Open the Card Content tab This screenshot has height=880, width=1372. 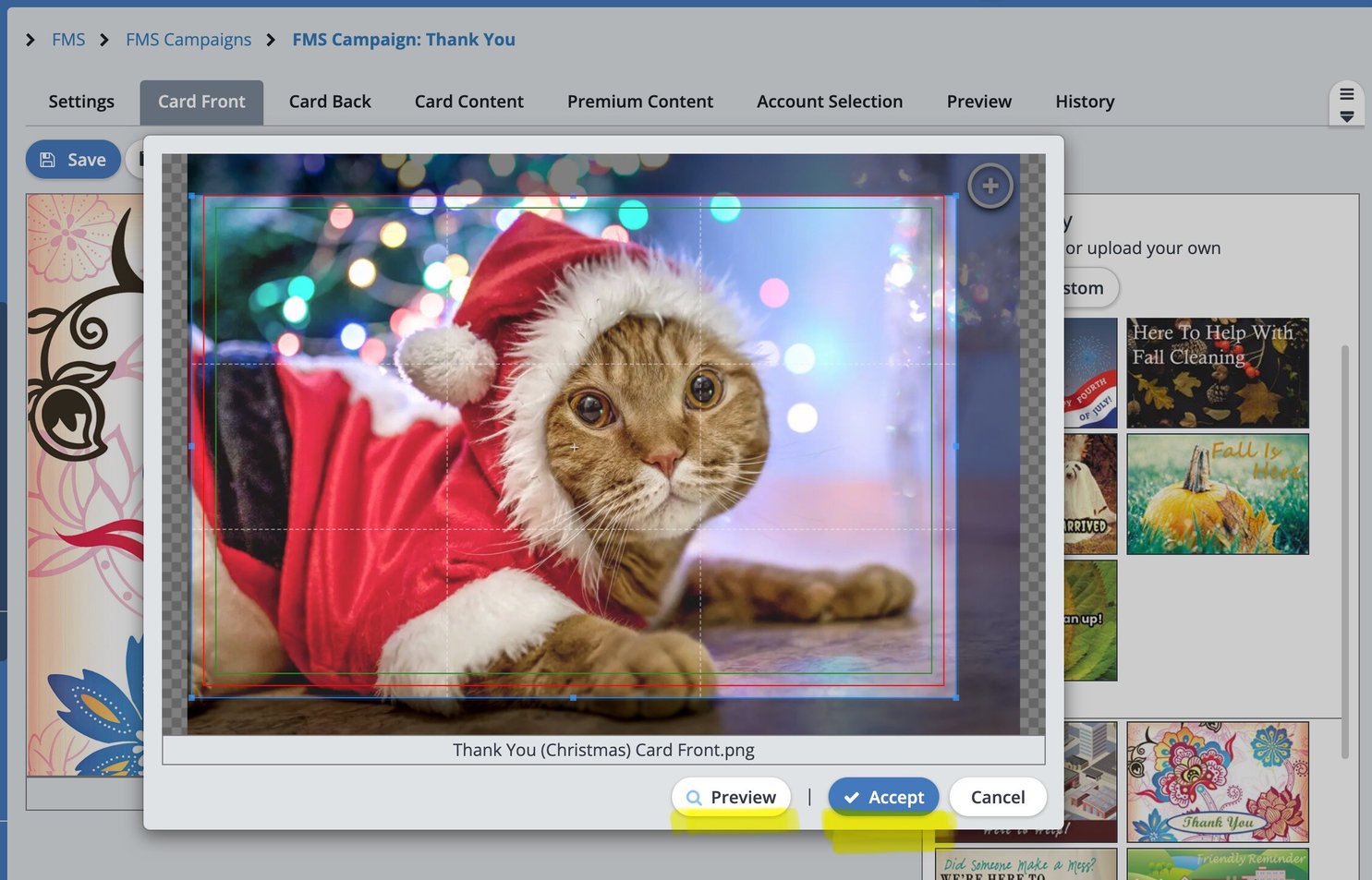469,102
